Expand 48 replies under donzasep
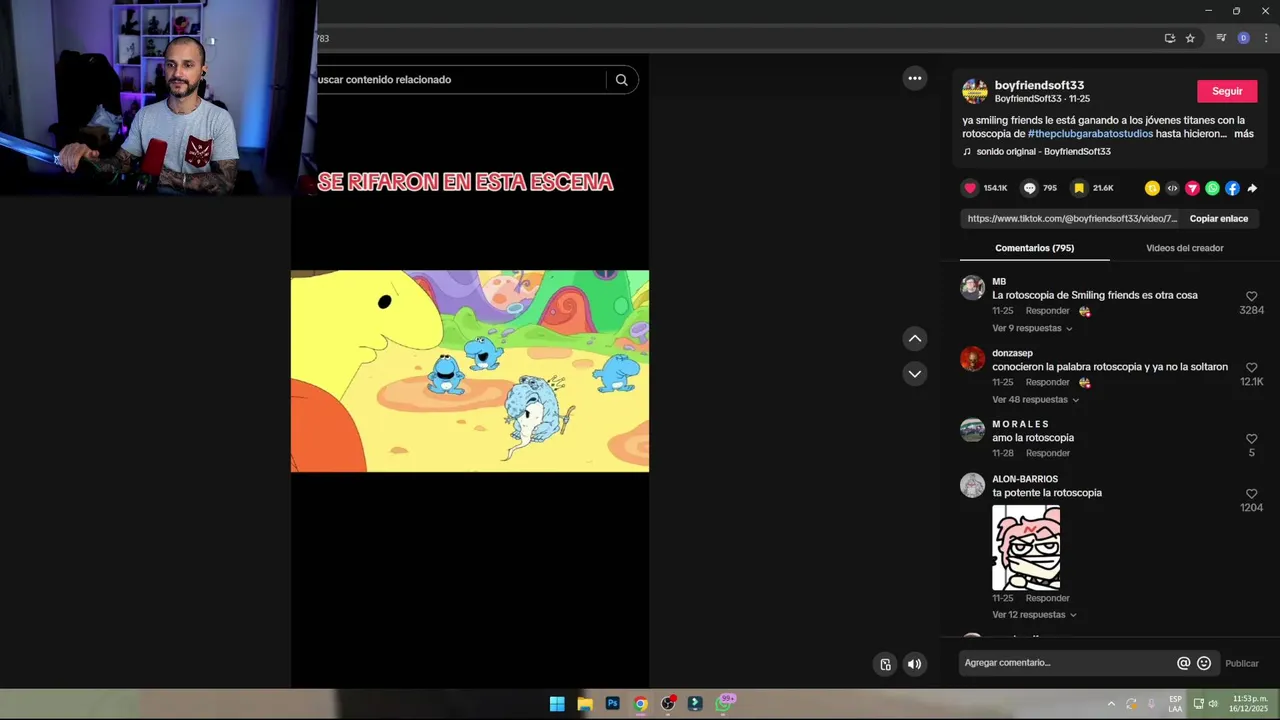 coord(1035,400)
